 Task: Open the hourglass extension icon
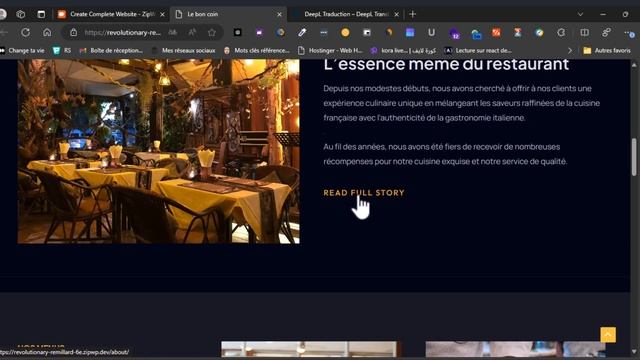(x=518, y=33)
